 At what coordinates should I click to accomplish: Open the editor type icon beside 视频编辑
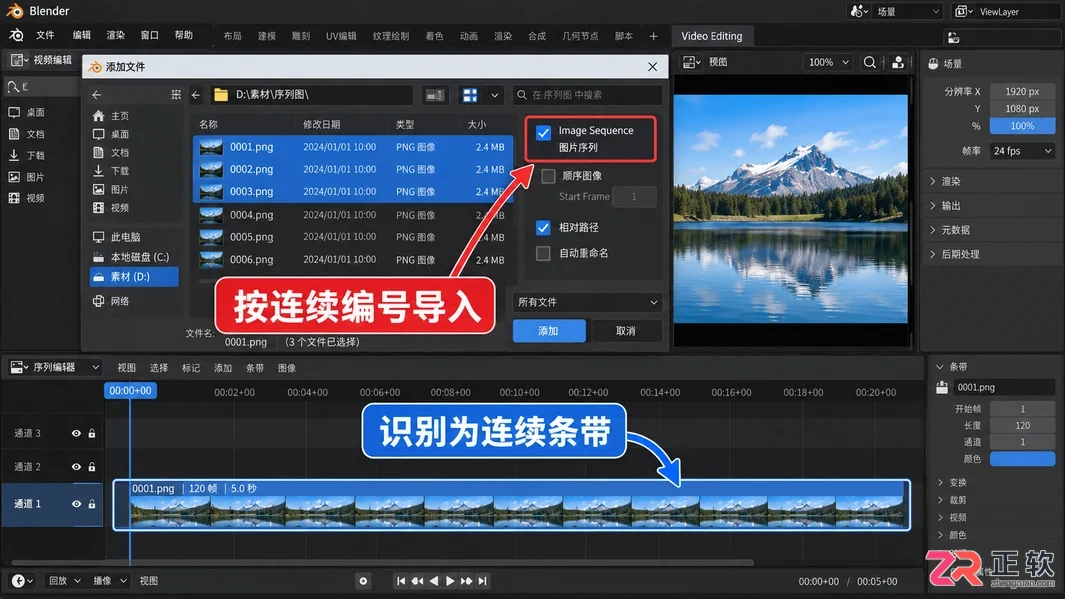tap(19, 60)
